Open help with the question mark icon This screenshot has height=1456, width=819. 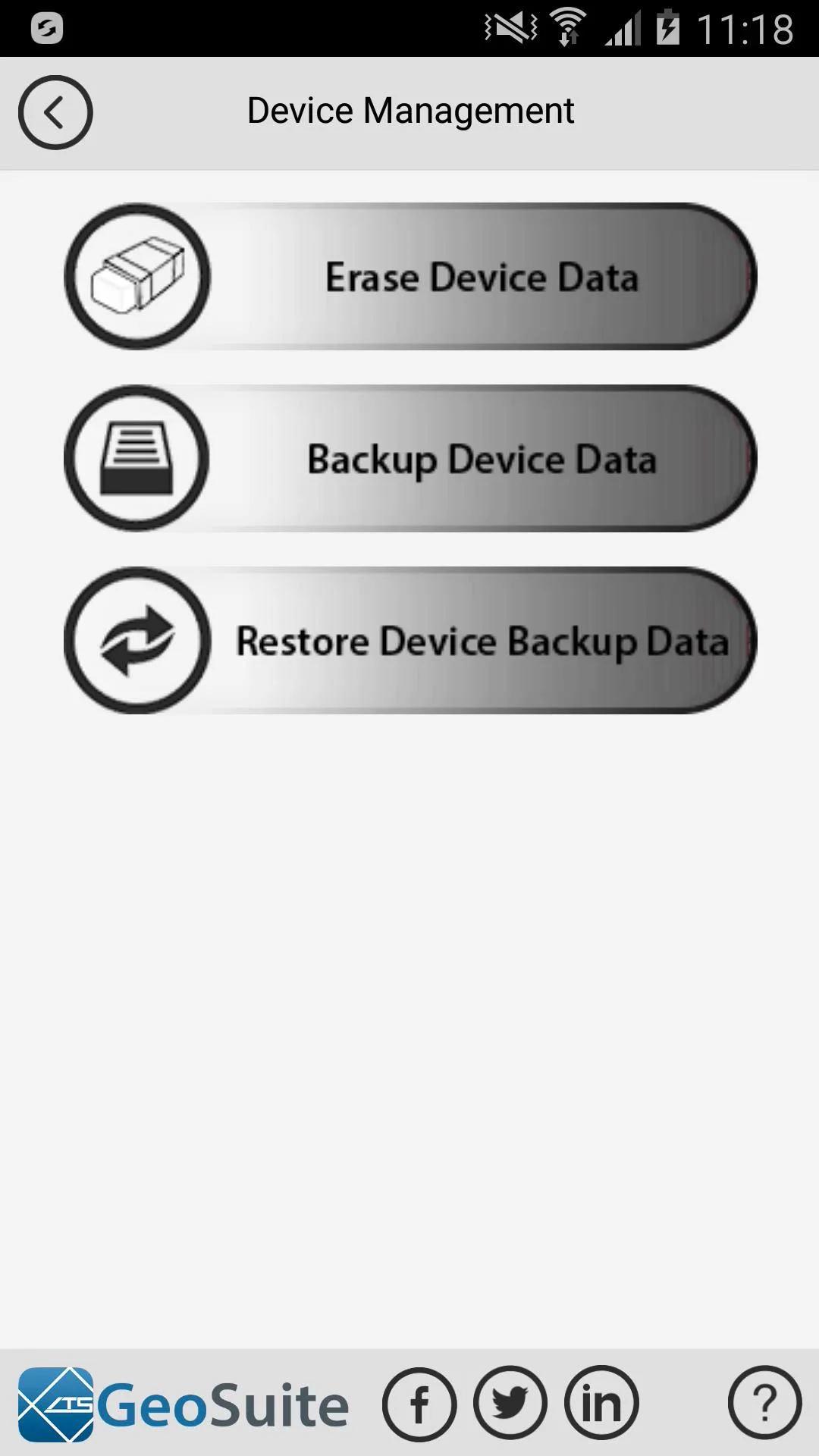point(764,1404)
